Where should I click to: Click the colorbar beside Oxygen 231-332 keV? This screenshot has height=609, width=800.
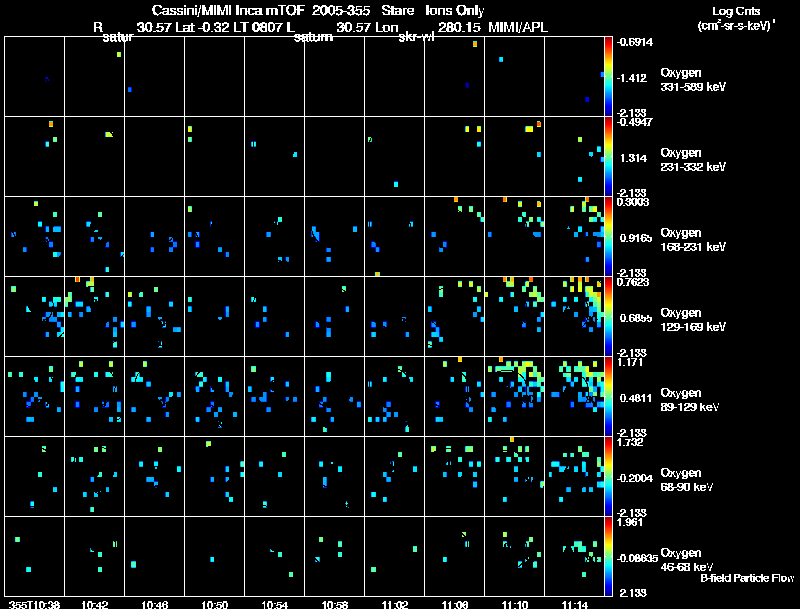[x=608, y=157]
